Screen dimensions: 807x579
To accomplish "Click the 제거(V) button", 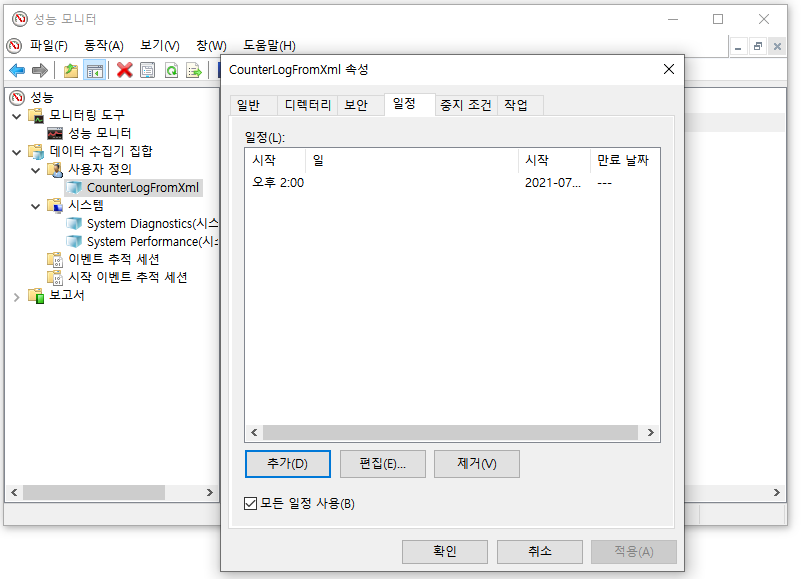I will (477, 464).
